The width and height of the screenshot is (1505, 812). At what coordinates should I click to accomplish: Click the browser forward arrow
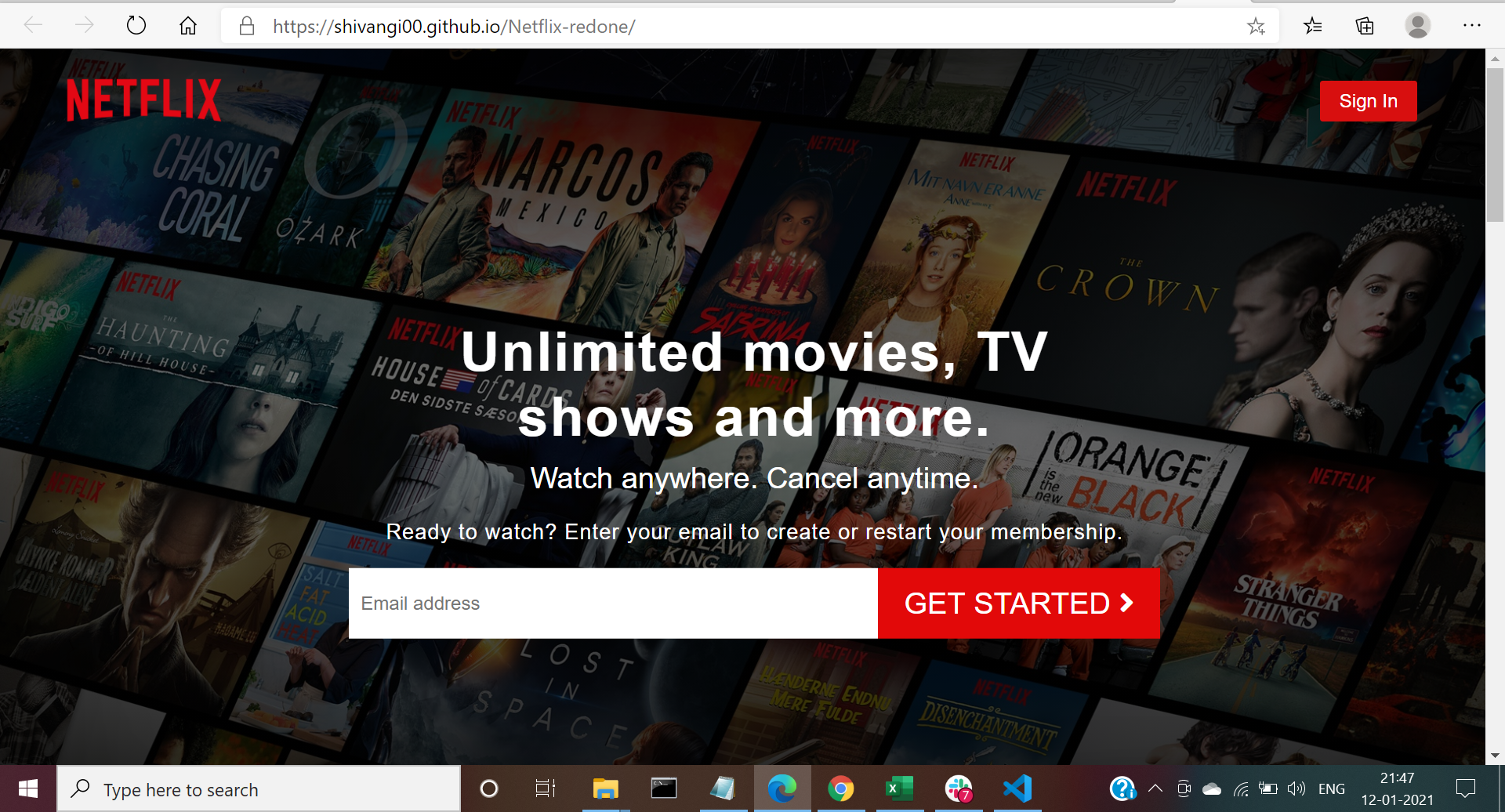point(84,26)
